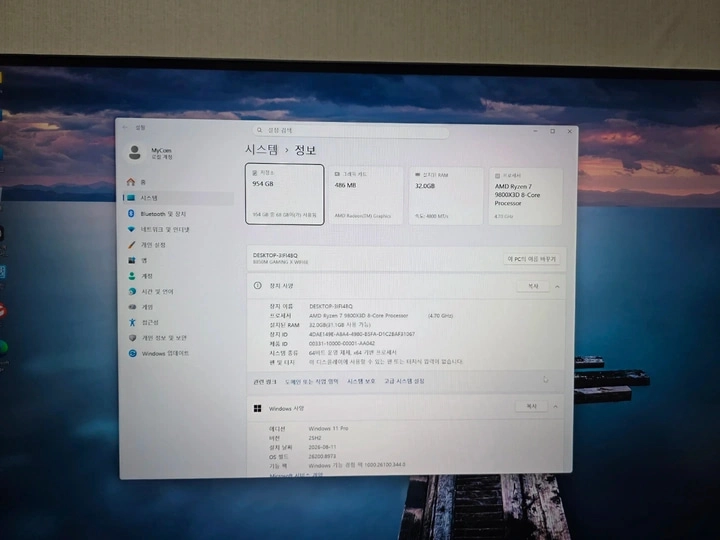Open the 그래픽 카드 486 MB card
The image size is (720, 540).
point(366,195)
